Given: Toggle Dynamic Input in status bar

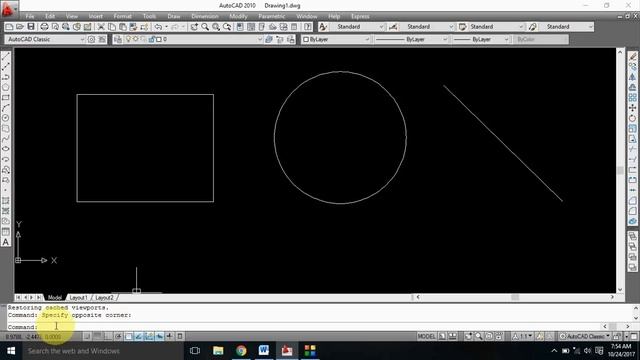Looking at the screenshot, I should coord(159,336).
